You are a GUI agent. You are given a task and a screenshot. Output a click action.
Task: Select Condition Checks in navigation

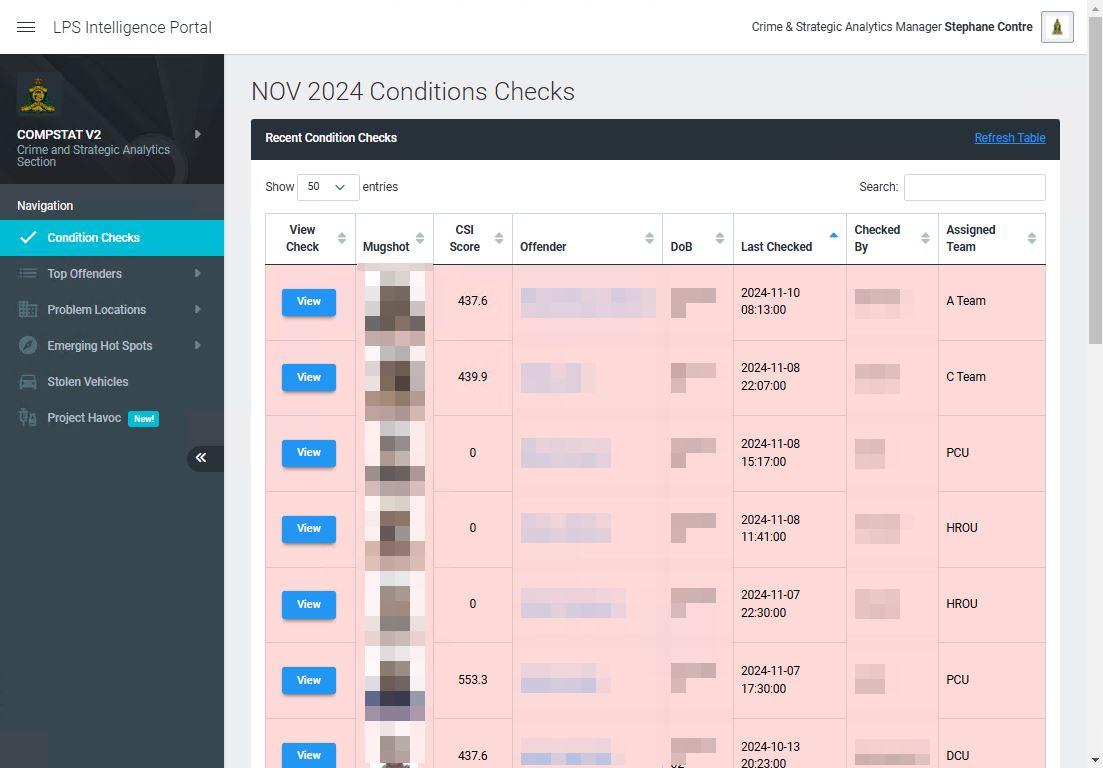point(93,238)
